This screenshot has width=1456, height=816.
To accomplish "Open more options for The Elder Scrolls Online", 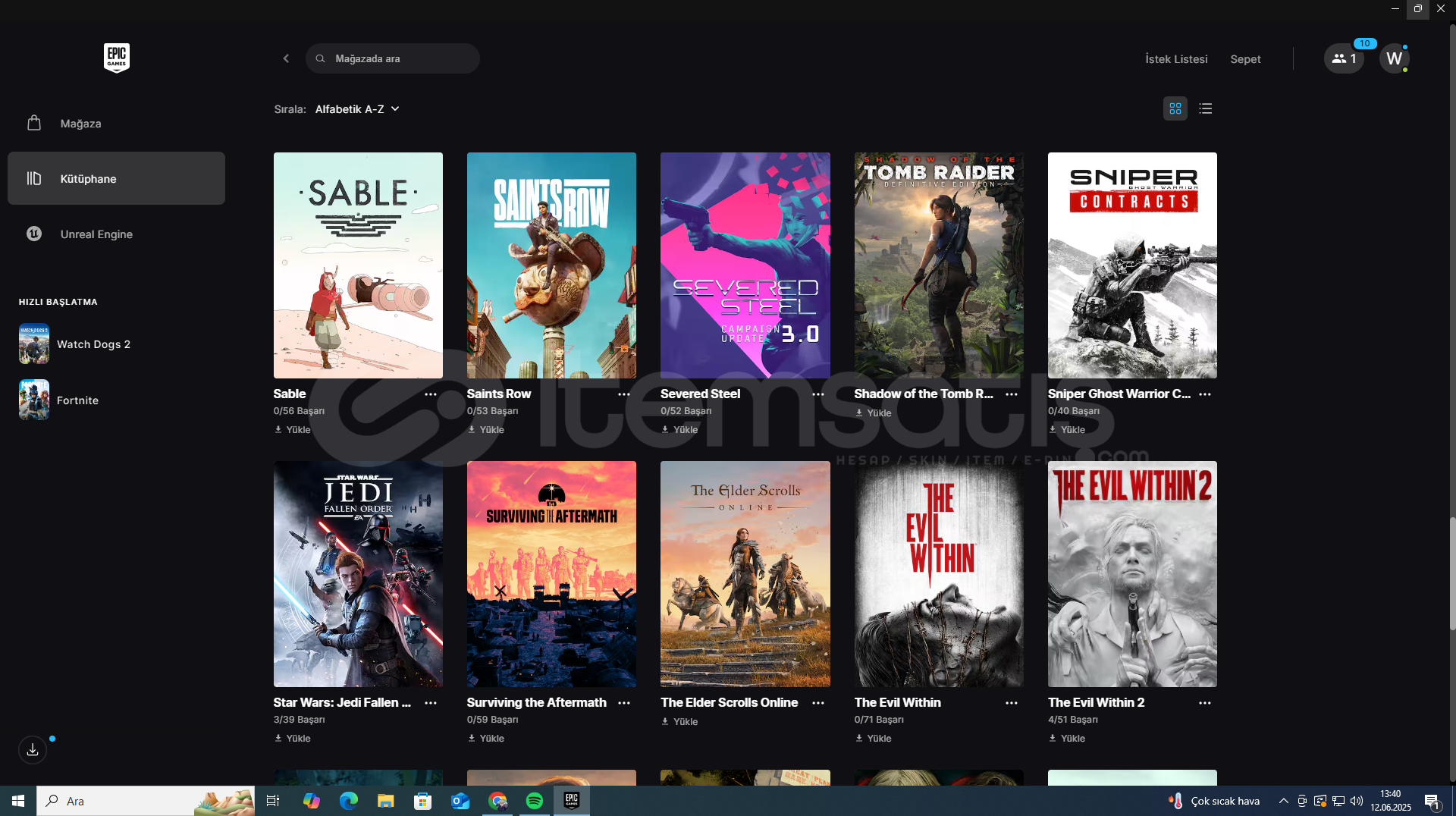I will pos(818,703).
